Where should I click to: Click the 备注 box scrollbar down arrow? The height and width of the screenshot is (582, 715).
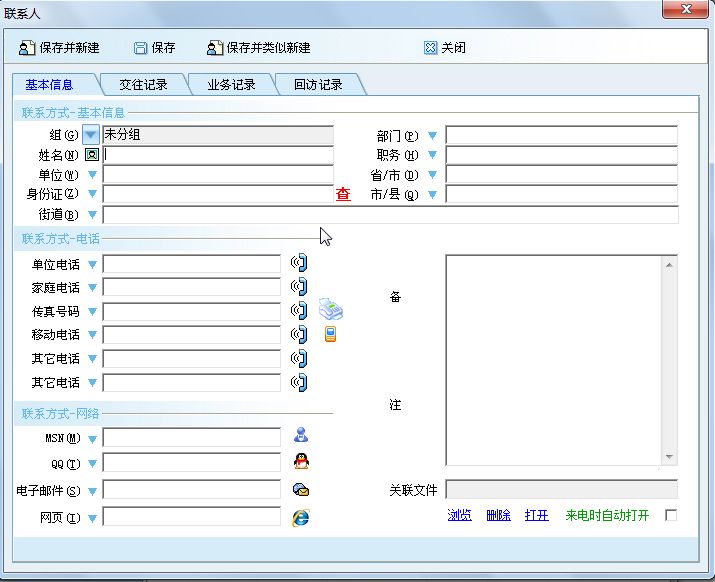tap(670, 457)
